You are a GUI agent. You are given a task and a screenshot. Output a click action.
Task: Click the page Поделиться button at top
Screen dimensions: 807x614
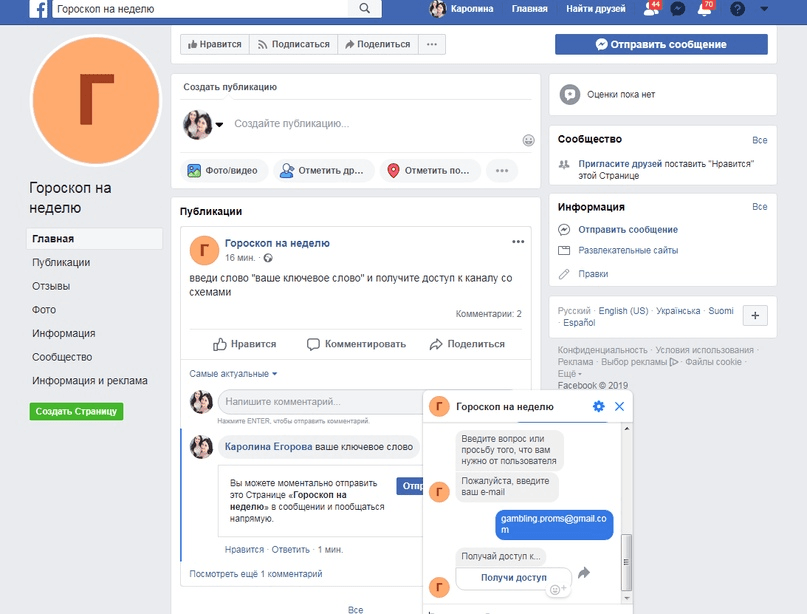(x=378, y=44)
